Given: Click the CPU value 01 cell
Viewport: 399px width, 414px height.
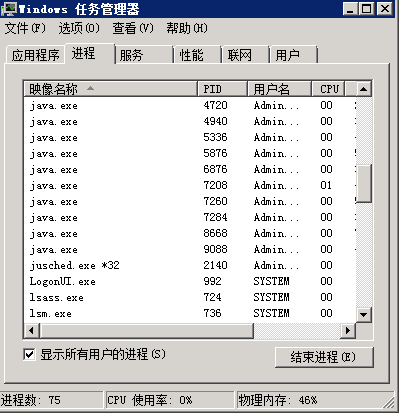Looking at the screenshot, I should pos(326,185).
